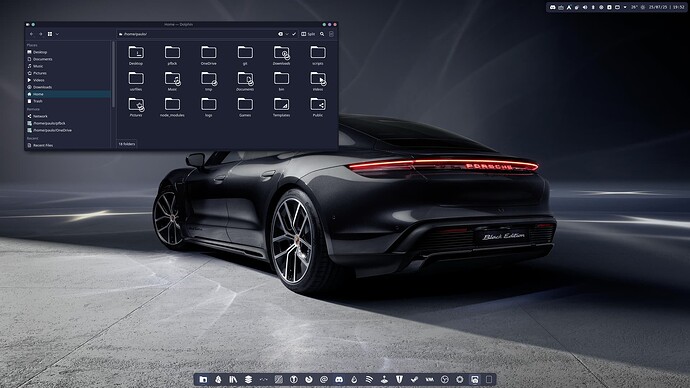Image resolution: width=690 pixels, height=388 pixels.
Task: Open Recent Files entry
Action: [x=68, y=145]
